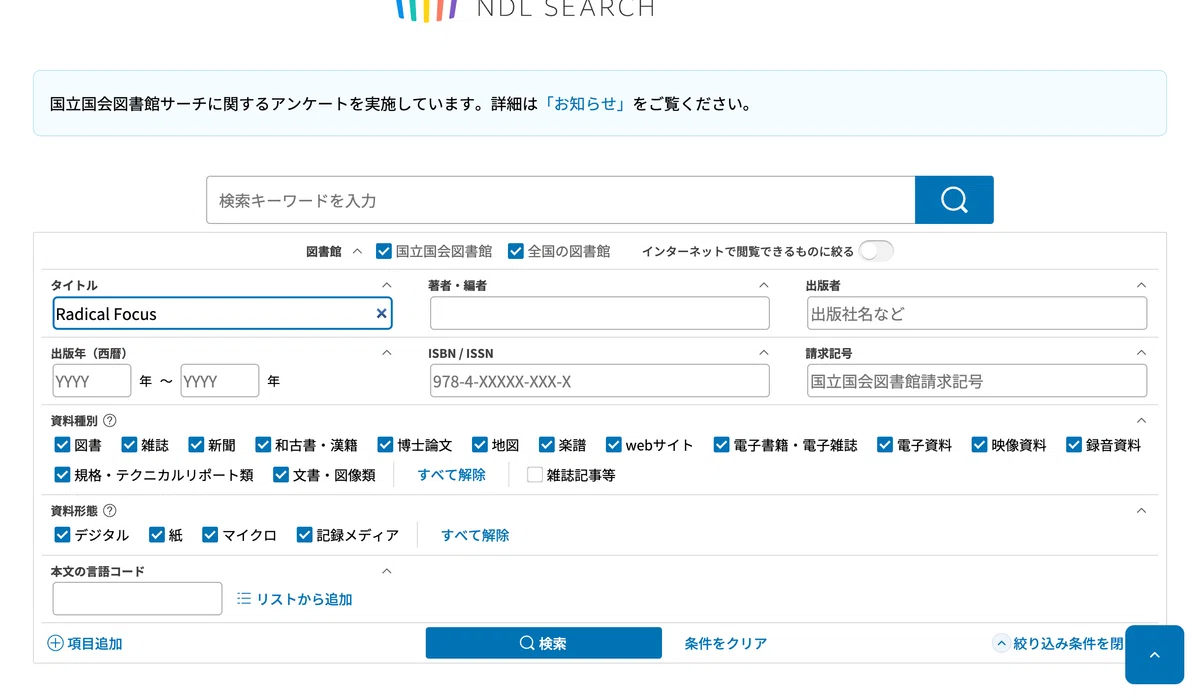Toggle the 国立国会図書館 checkbox
This screenshot has width=1200, height=700.
384,251
